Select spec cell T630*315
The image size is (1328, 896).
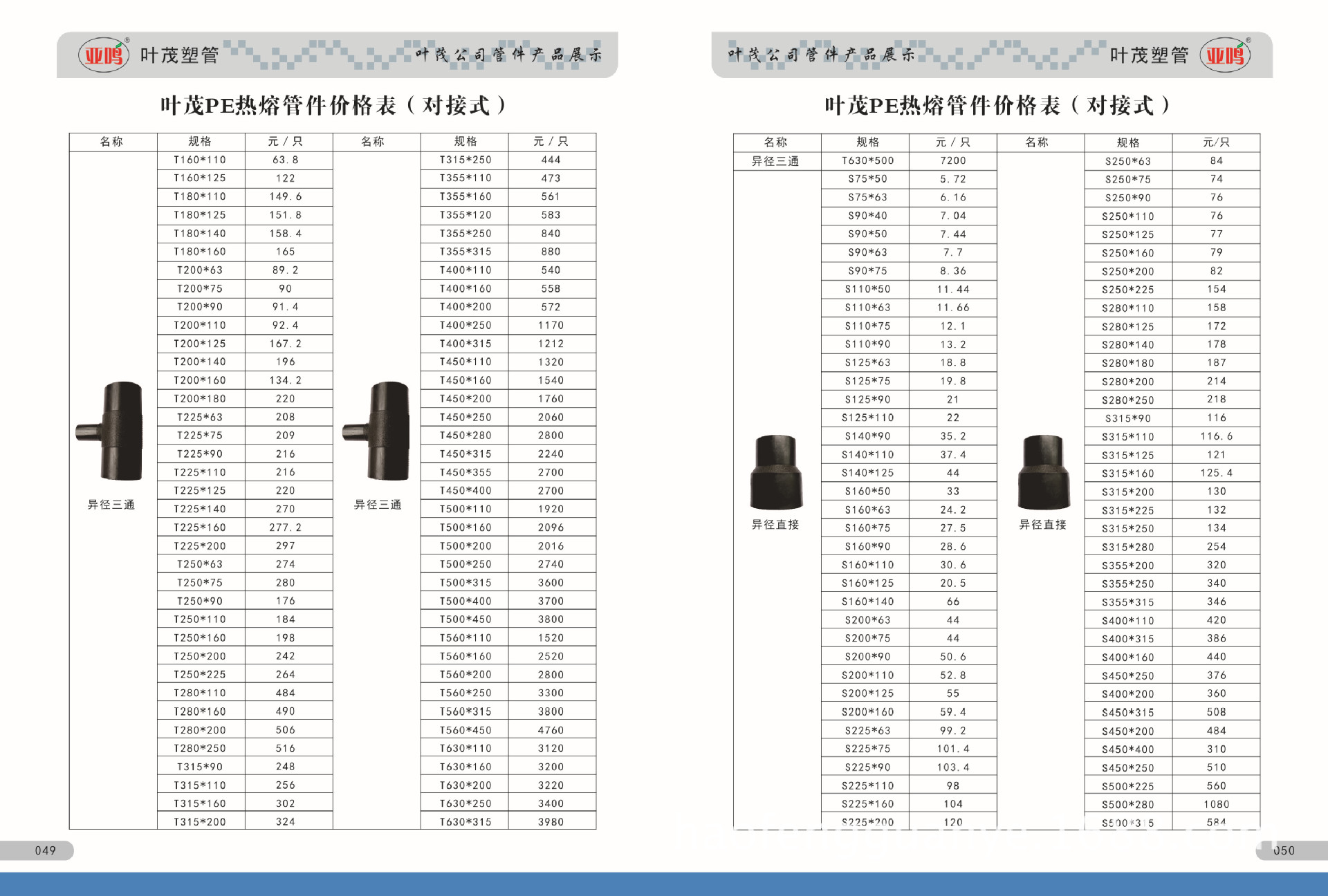coord(465,822)
